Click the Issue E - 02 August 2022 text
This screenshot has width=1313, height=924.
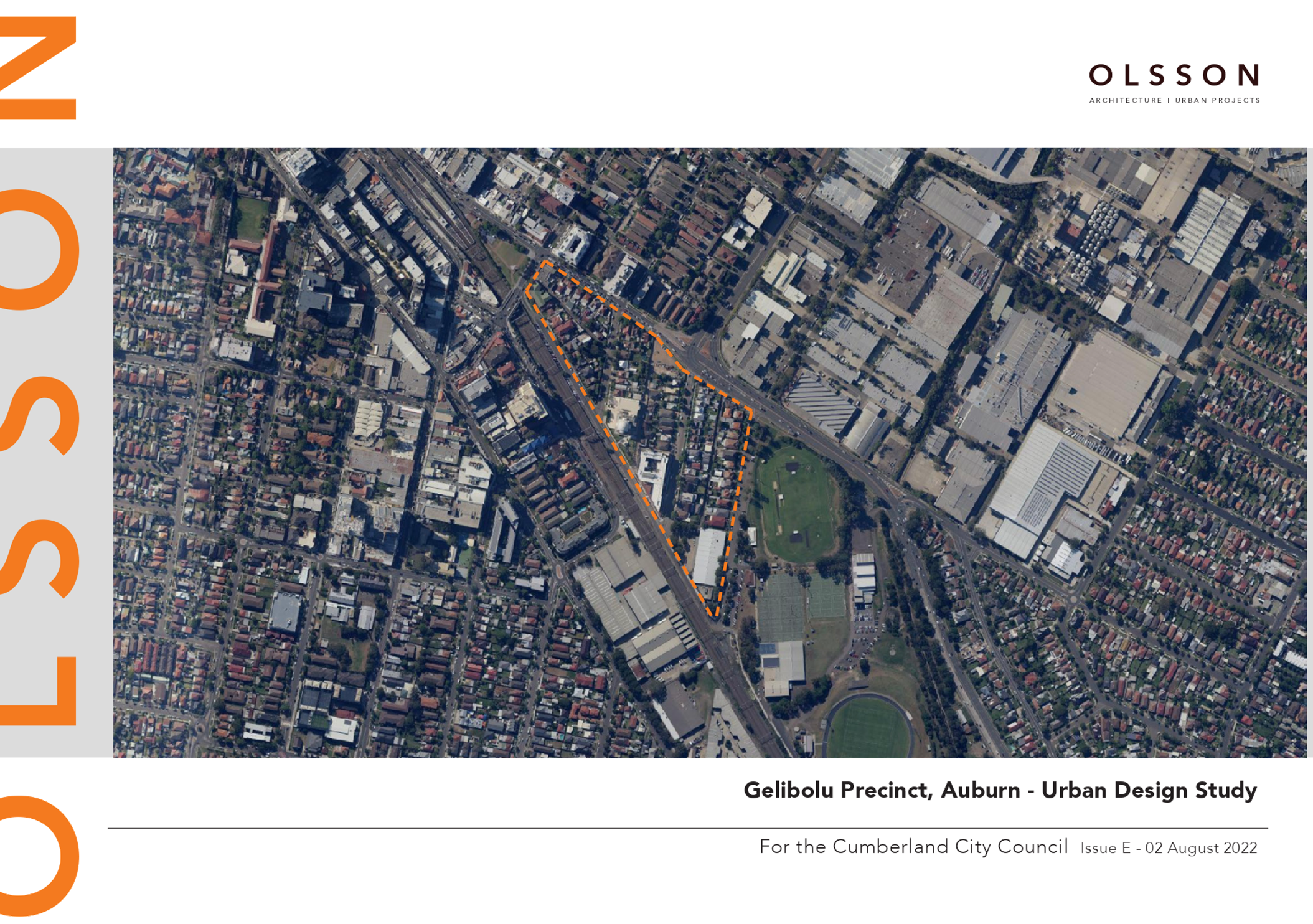tap(1169, 848)
